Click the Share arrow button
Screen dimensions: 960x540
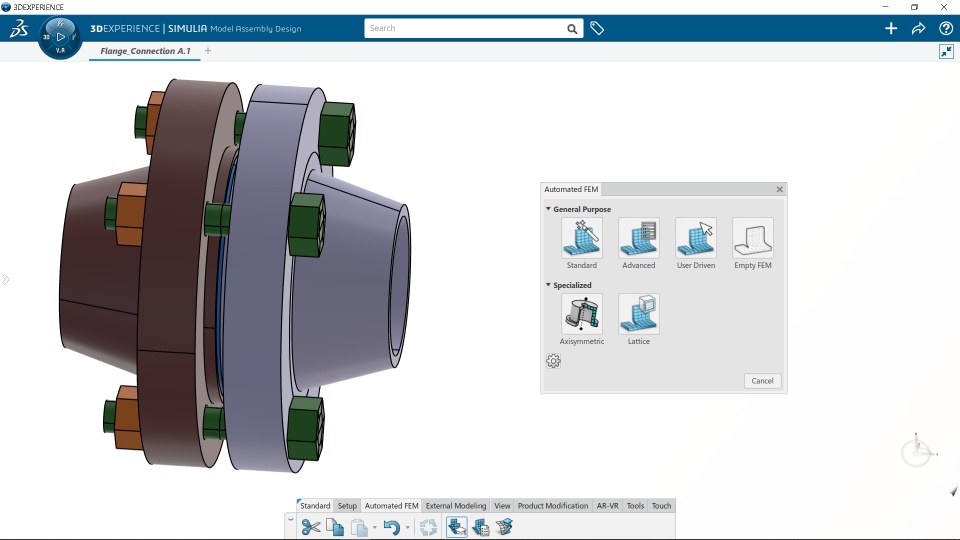918,29
